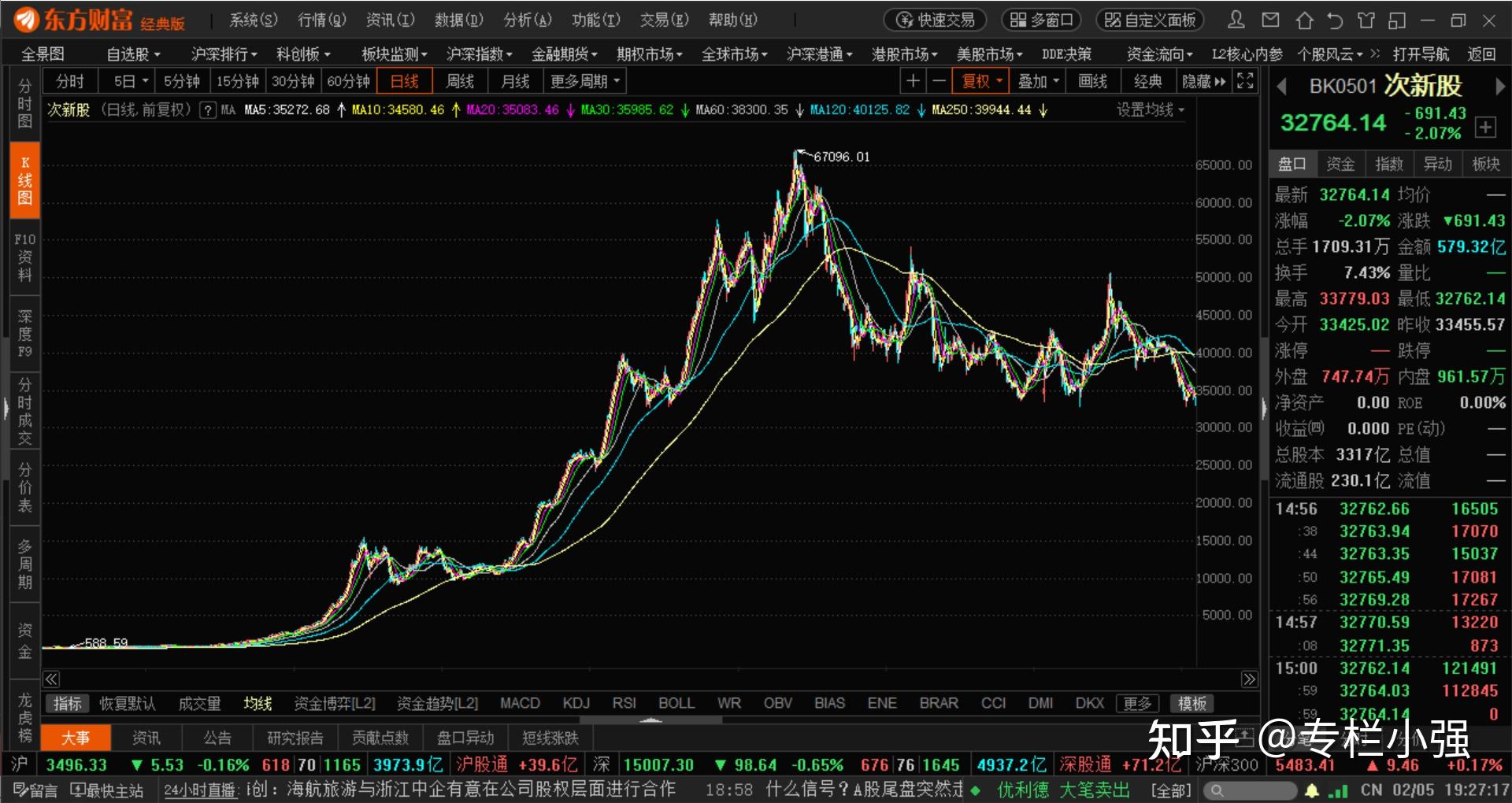This screenshot has height=803, width=1512.
Task: Select the 日线 daily period
Action: pos(405,81)
